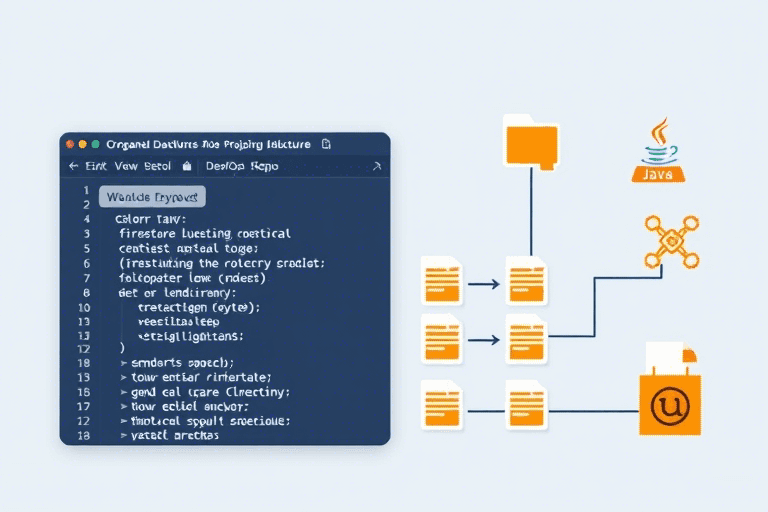Click the highlighted 'Wenlds Frypoved' button
The height and width of the screenshot is (512, 768).
coord(152,196)
